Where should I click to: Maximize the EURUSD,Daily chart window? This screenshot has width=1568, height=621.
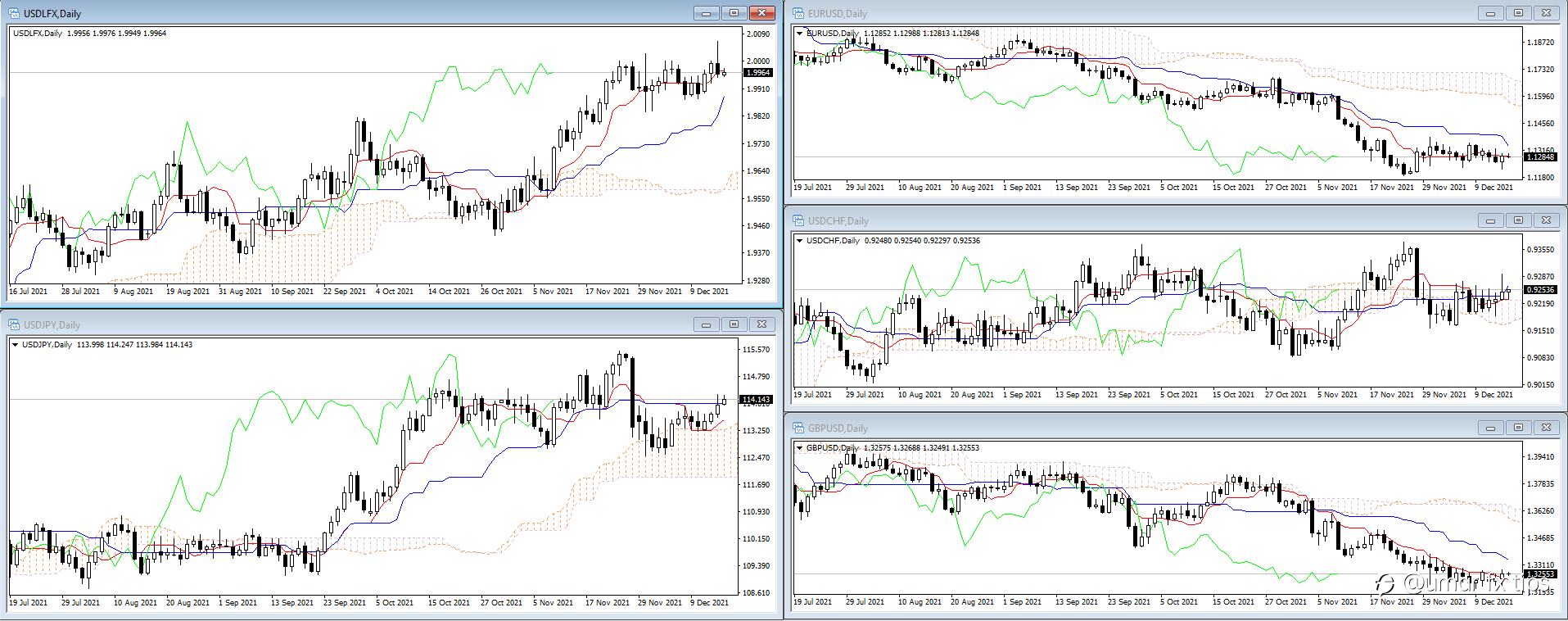1518,13
